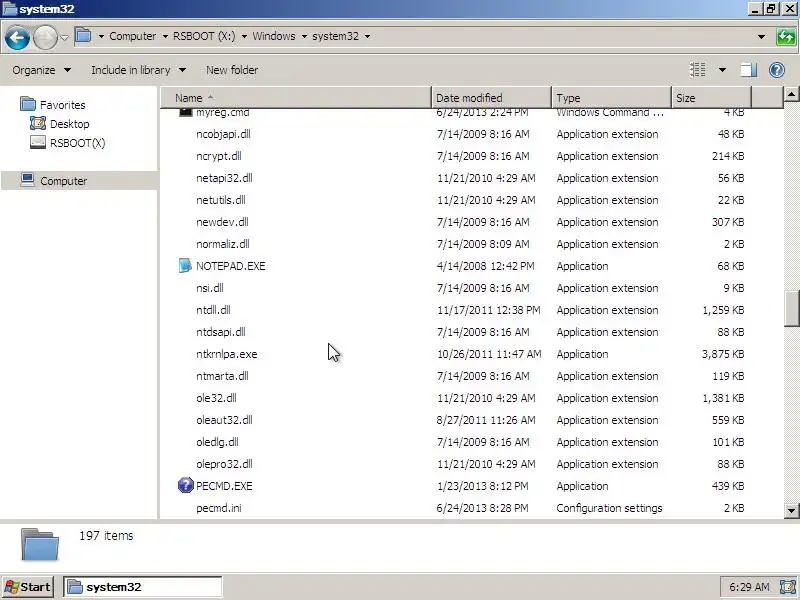Click the 6:29 AM clock in tray
Screen dimensions: 800x600
click(x=749, y=587)
